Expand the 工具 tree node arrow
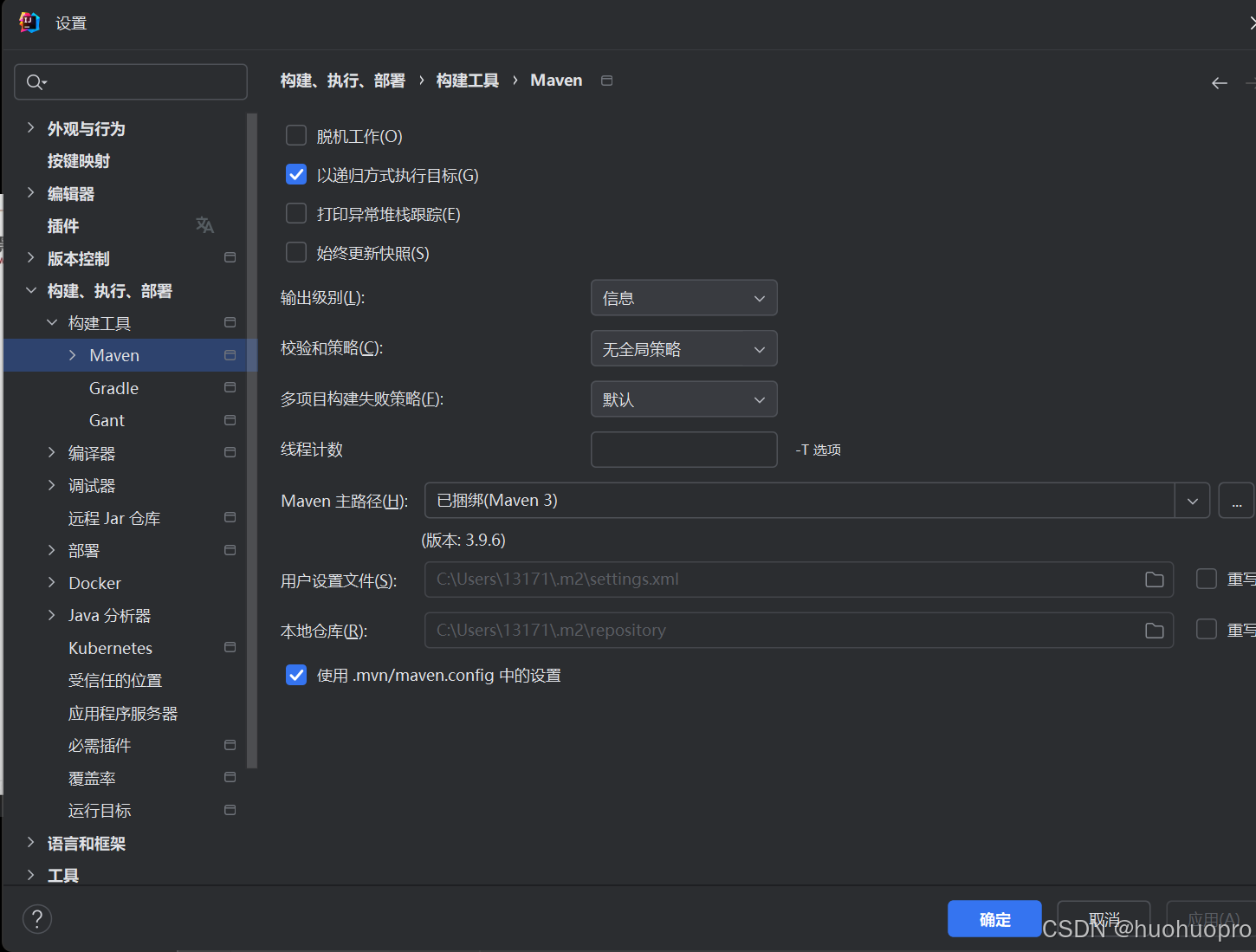This screenshot has width=1256, height=952. (x=30, y=875)
